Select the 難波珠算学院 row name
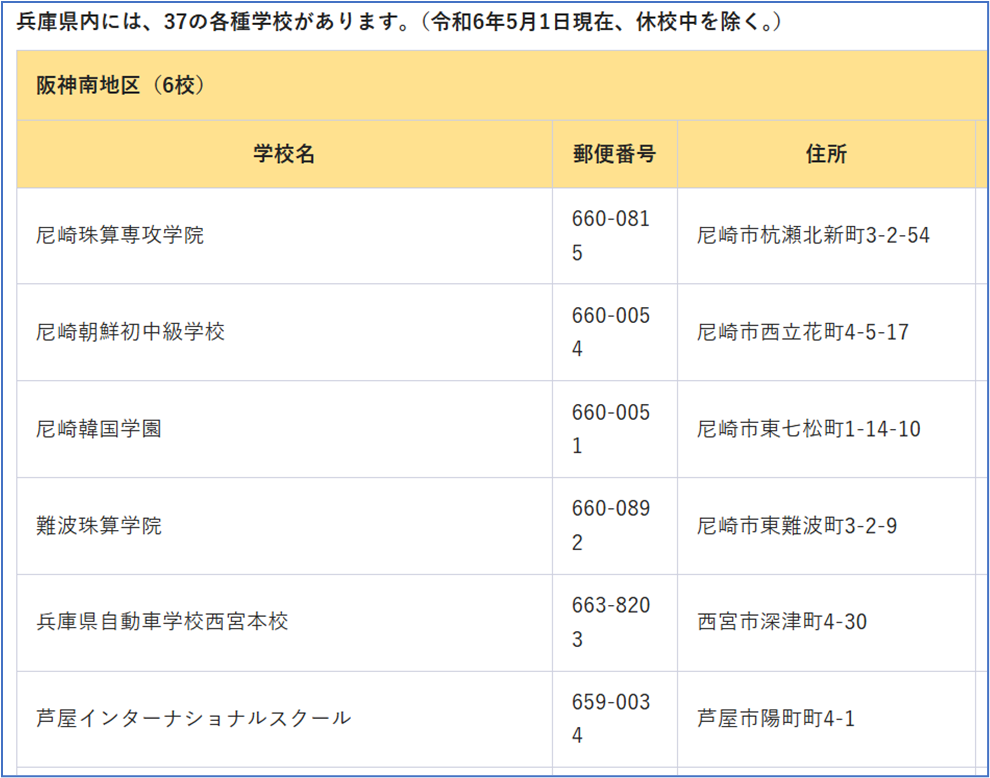 coord(99,525)
